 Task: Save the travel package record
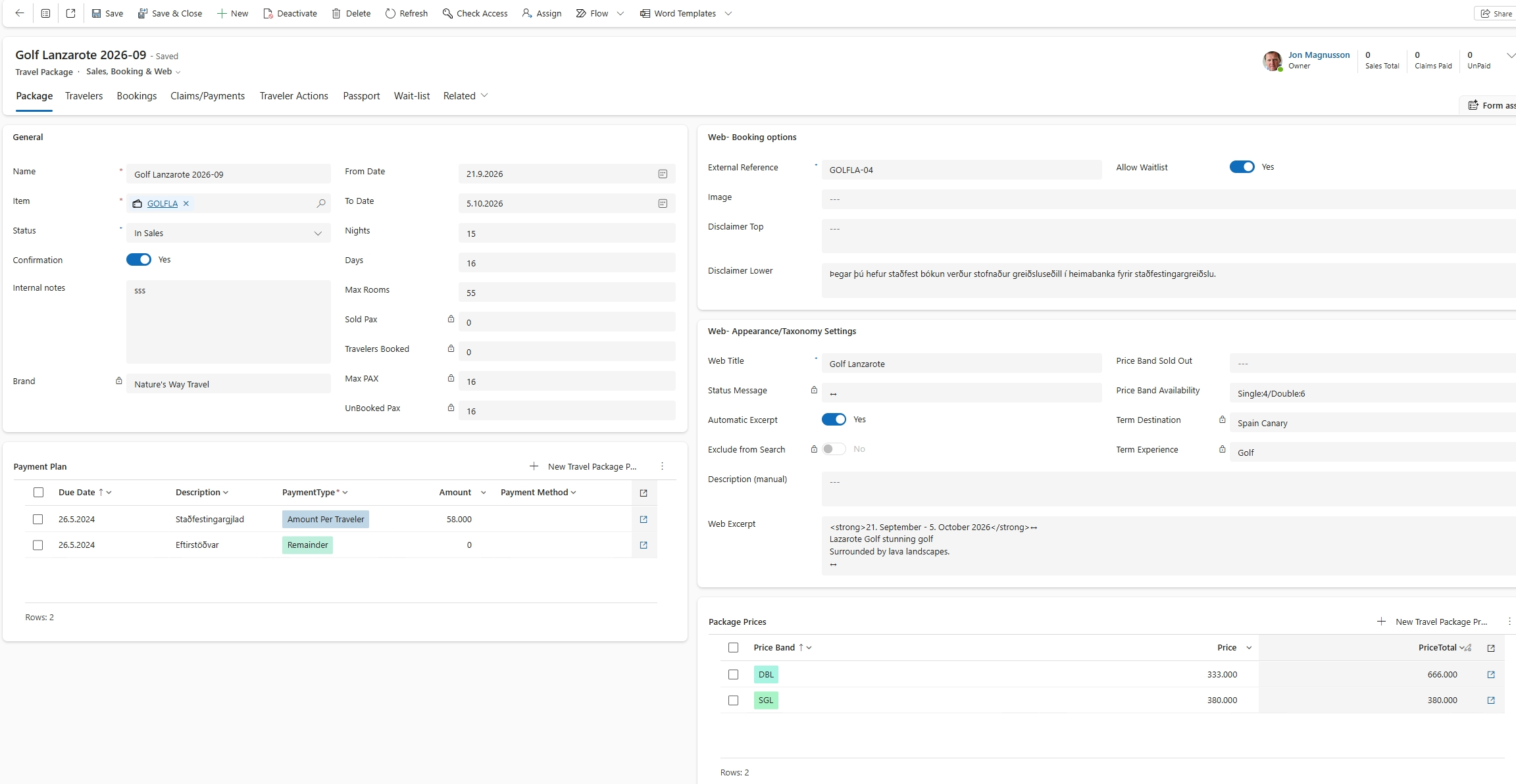[x=107, y=13]
